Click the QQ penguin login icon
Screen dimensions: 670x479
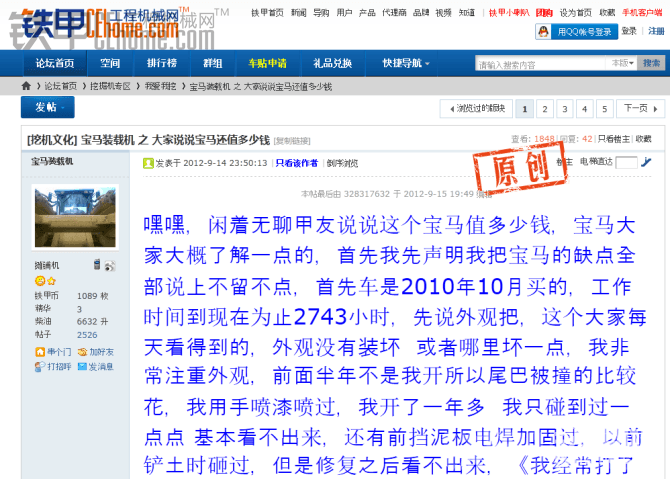(x=544, y=32)
